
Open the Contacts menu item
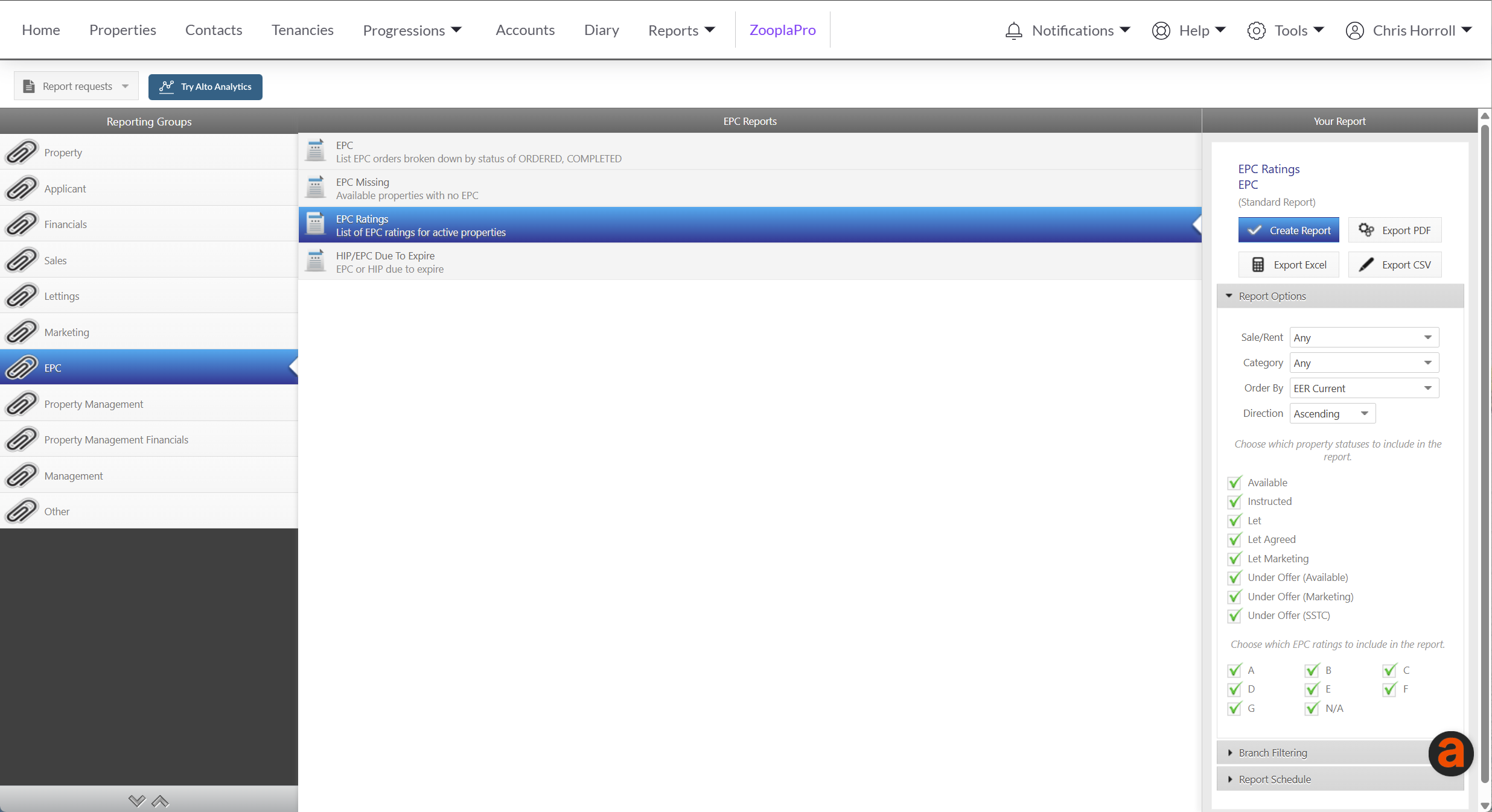pos(214,30)
